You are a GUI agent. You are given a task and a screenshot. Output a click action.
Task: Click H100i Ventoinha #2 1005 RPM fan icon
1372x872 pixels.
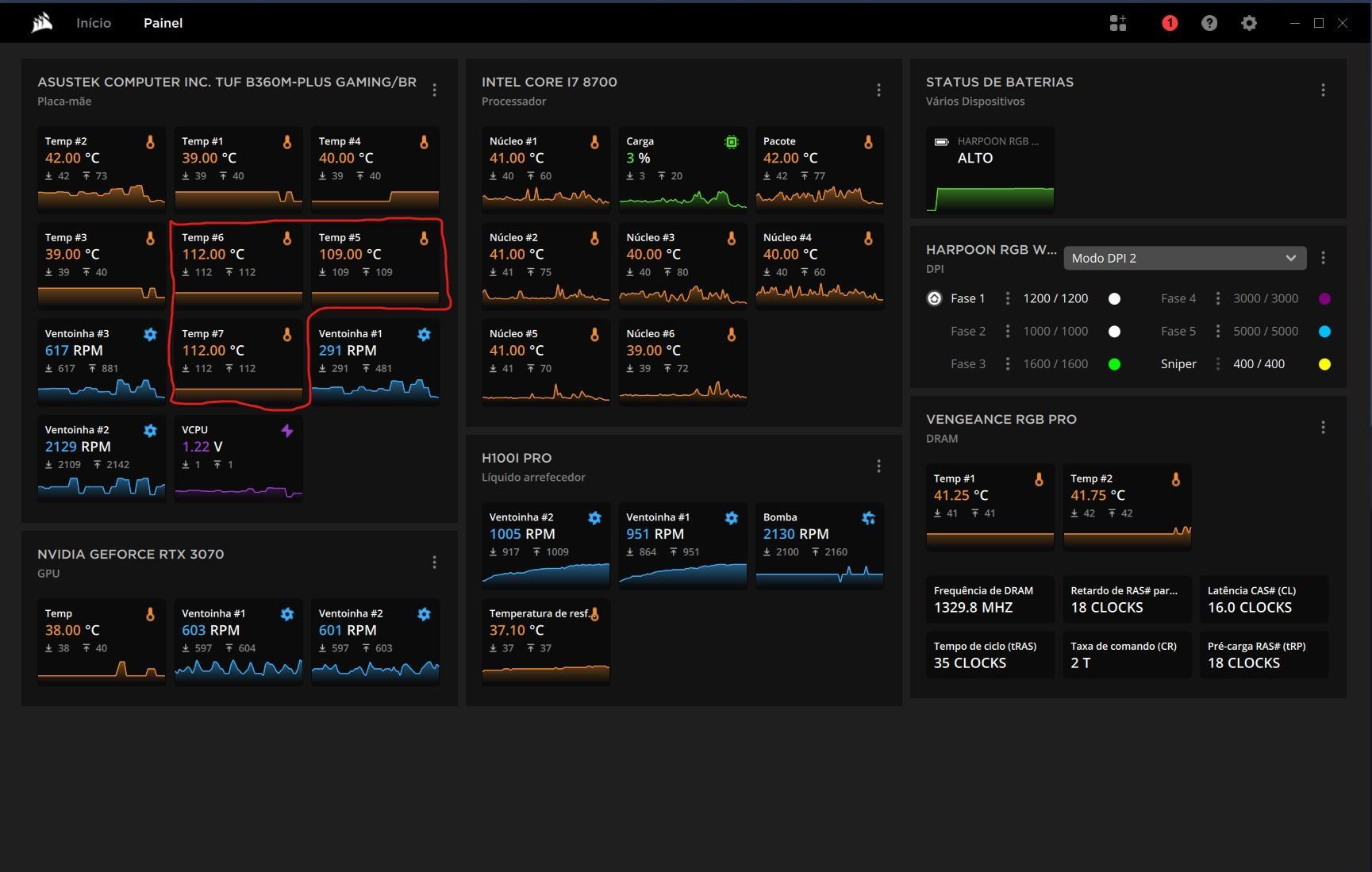click(x=594, y=518)
